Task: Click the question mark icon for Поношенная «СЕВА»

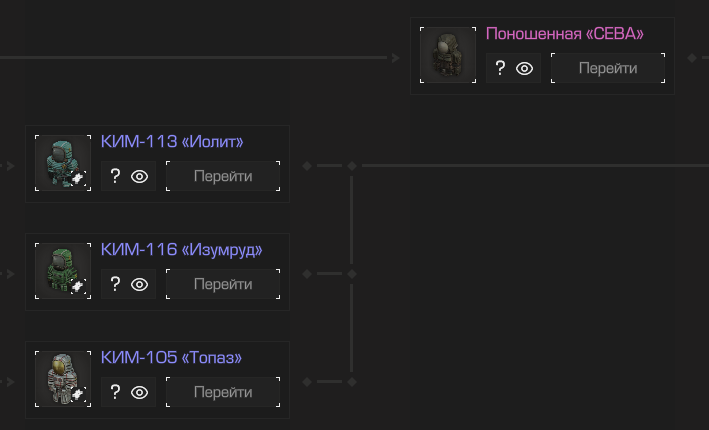Action: (x=501, y=69)
